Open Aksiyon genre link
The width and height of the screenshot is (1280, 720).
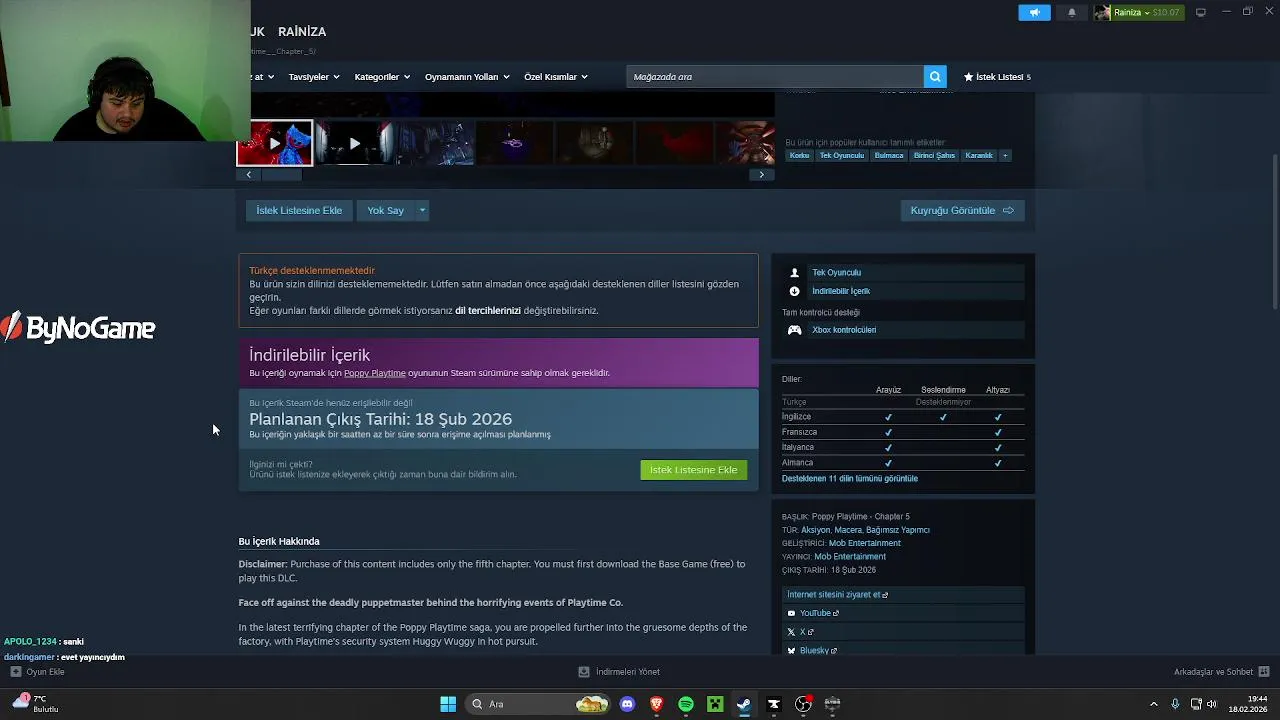[815, 530]
